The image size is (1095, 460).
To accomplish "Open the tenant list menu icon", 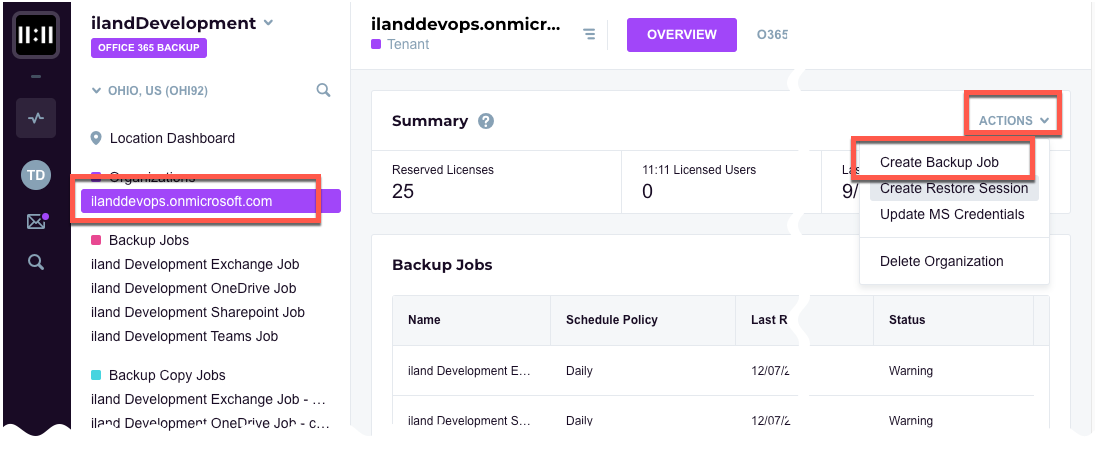I will tap(589, 35).
